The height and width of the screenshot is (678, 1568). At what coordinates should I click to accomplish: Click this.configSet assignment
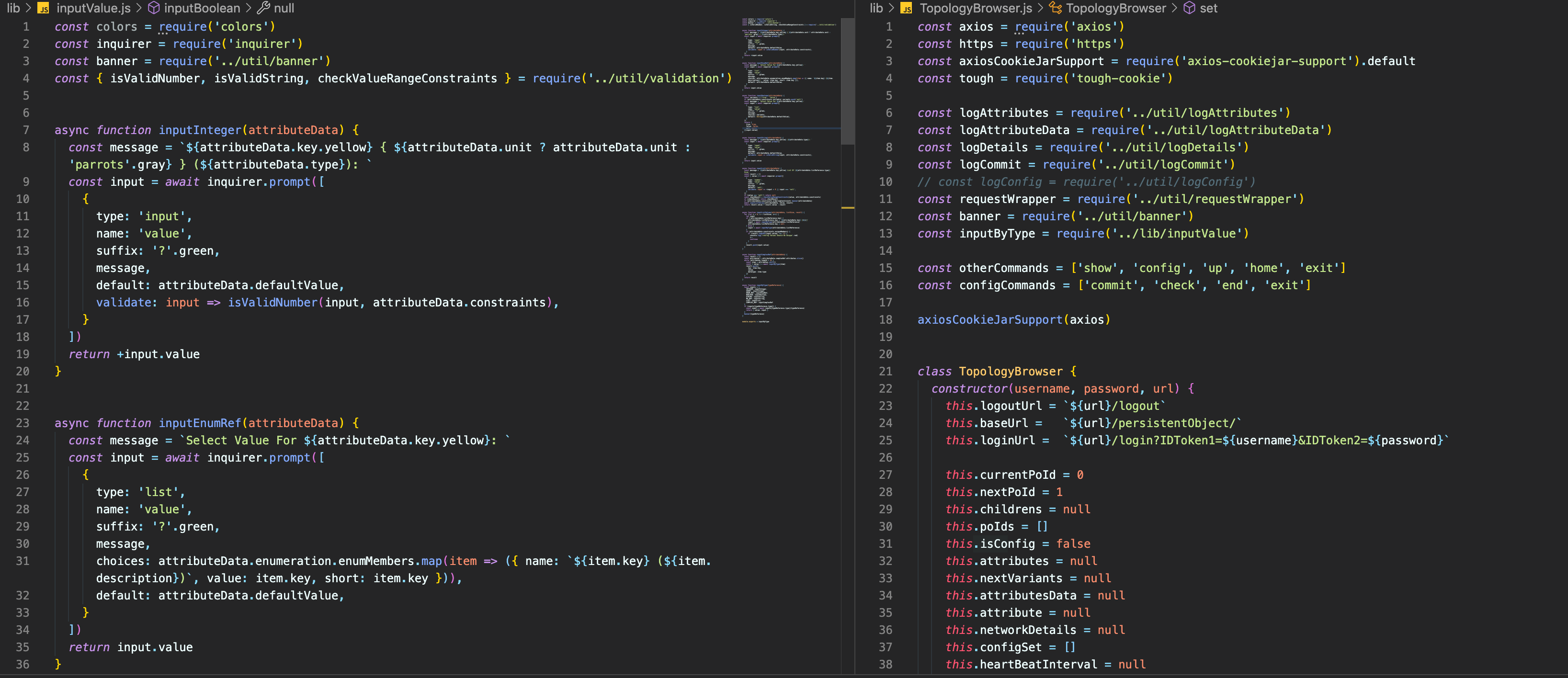(1011, 647)
